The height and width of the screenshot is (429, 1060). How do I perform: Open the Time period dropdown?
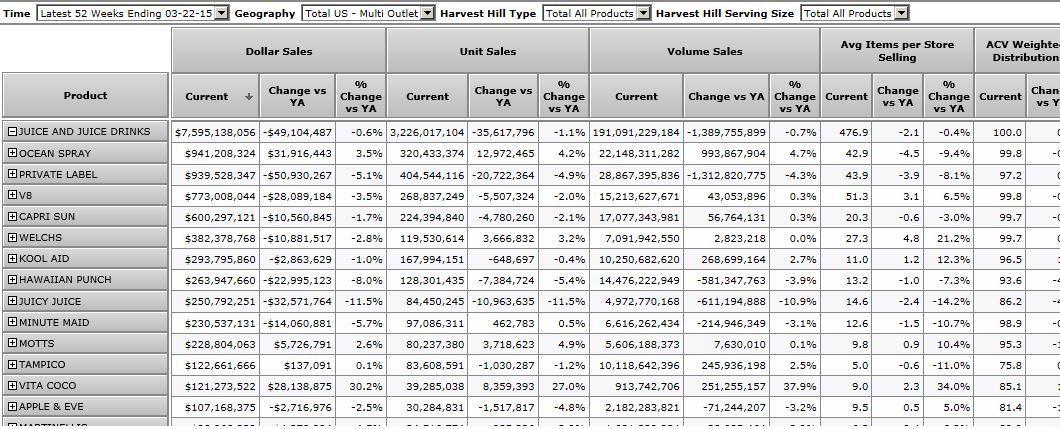[x=223, y=13]
